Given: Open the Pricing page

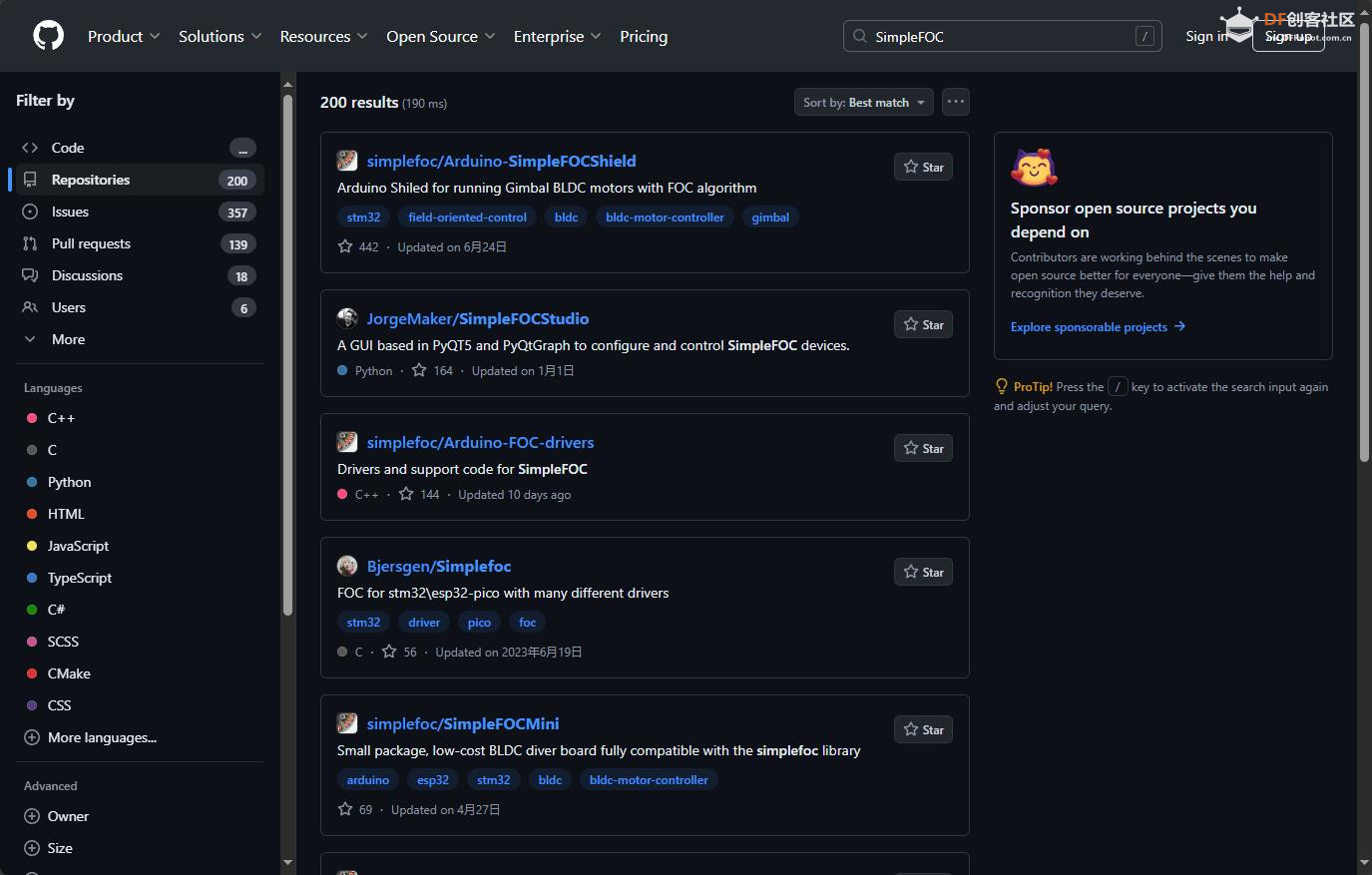Looking at the screenshot, I should (644, 36).
